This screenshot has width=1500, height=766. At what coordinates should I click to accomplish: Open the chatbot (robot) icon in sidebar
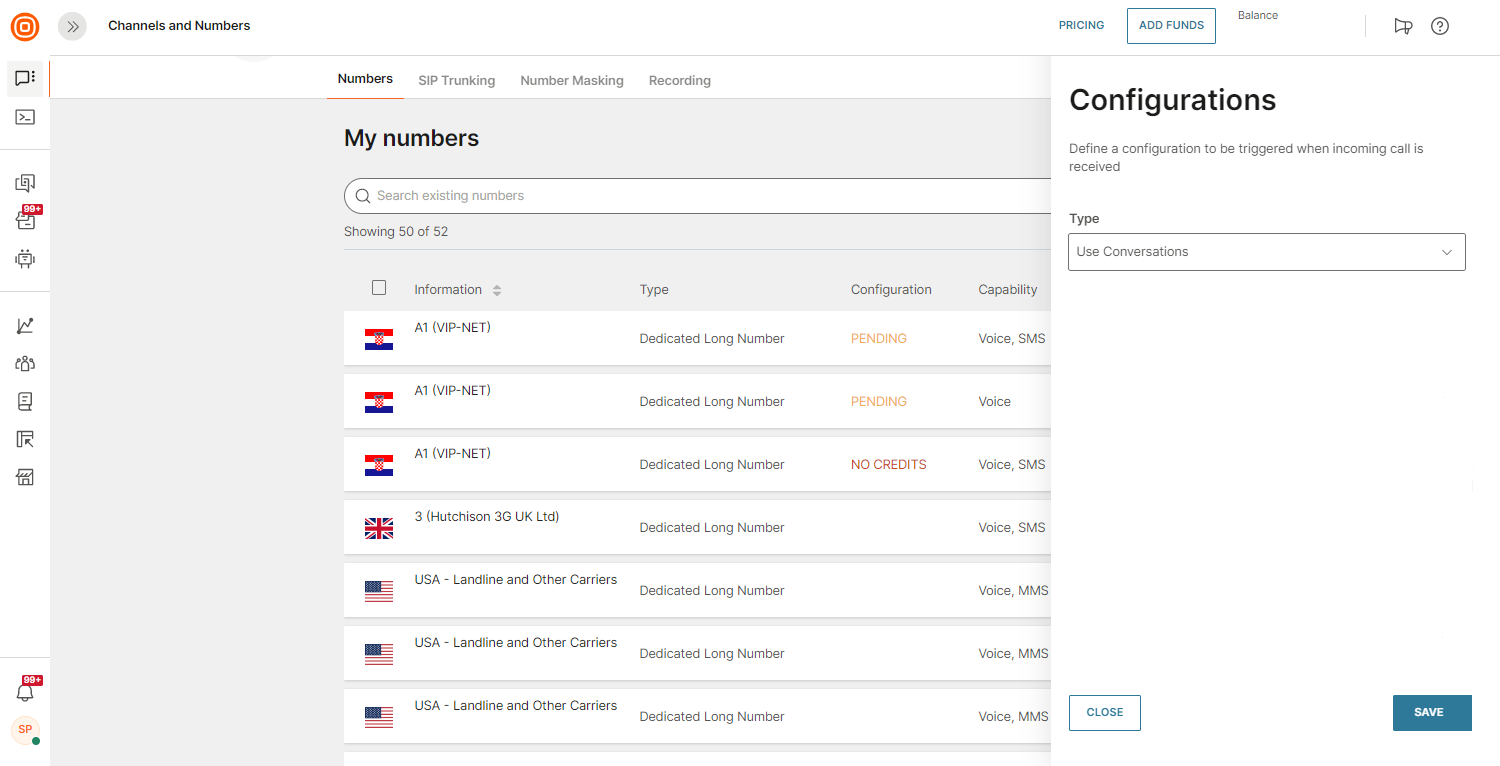25,259
